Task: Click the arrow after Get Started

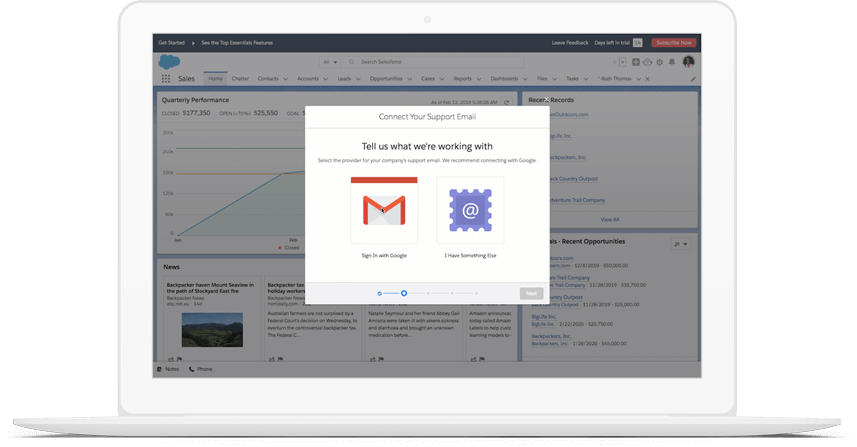Action: (193, 43)
